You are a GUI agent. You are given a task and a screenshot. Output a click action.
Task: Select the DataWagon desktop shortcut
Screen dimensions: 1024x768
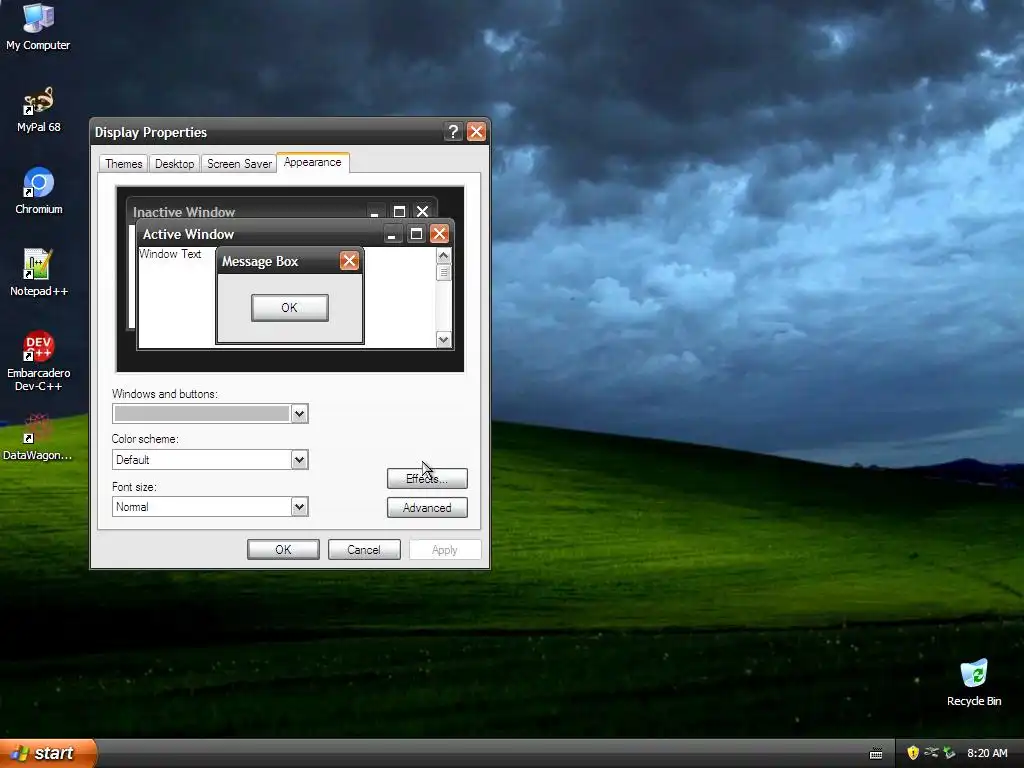[38, 436]
